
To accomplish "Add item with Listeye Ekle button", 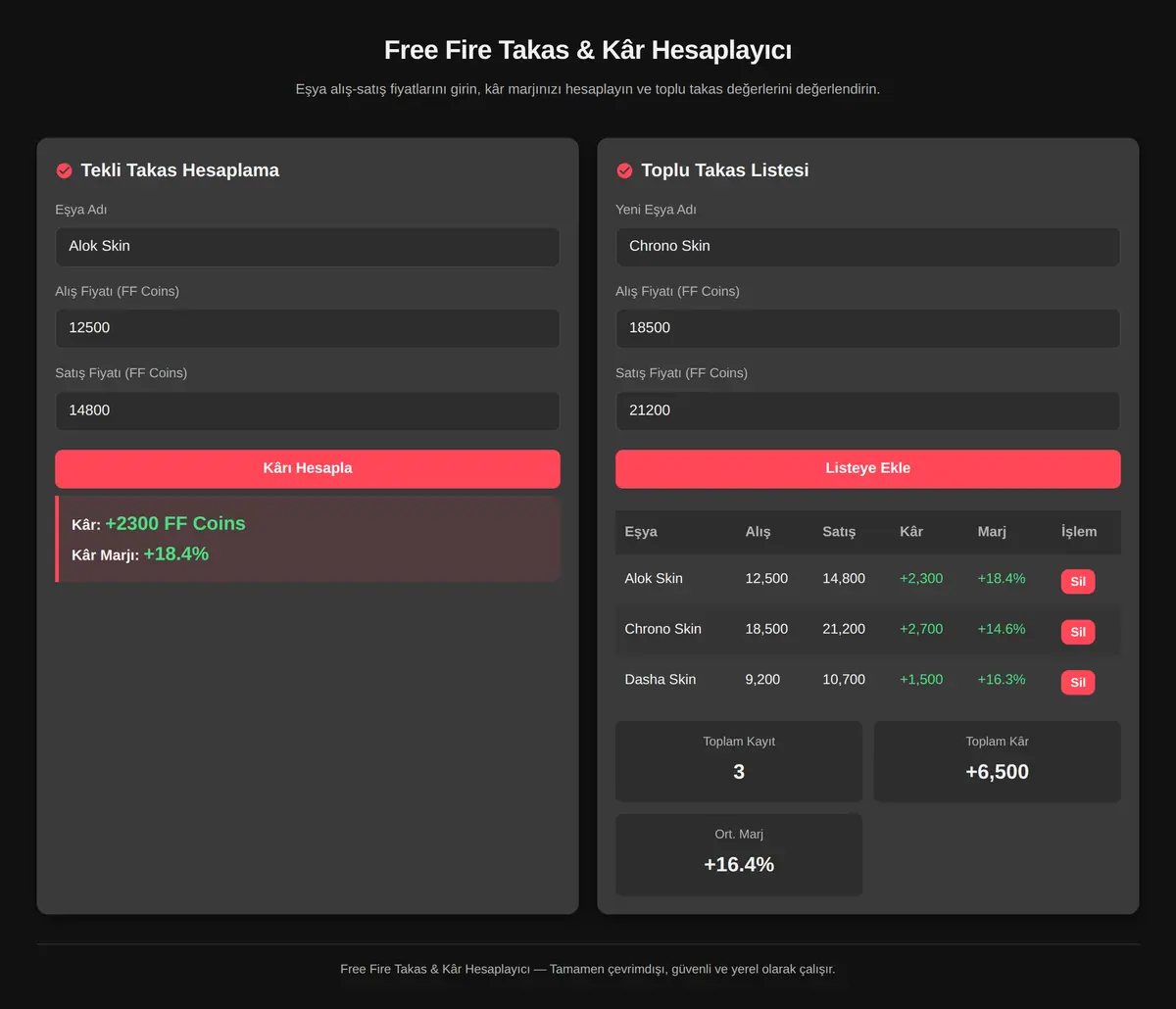I will [x=868, y=468].
